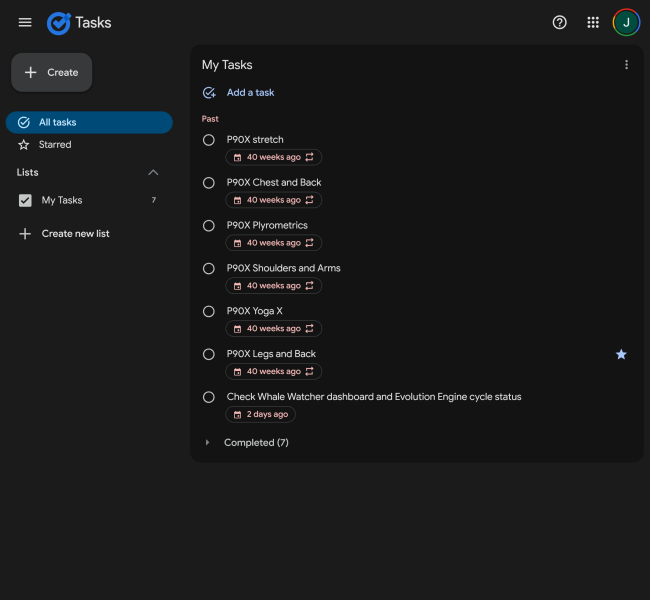
Task: Open the Google apps grid
Action: tap(593, 22)
